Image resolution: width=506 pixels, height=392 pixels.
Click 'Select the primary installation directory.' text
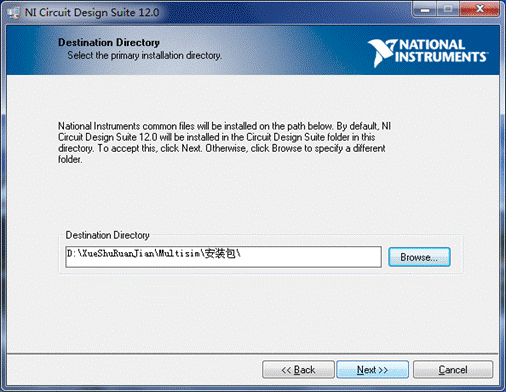pos(144,55)
